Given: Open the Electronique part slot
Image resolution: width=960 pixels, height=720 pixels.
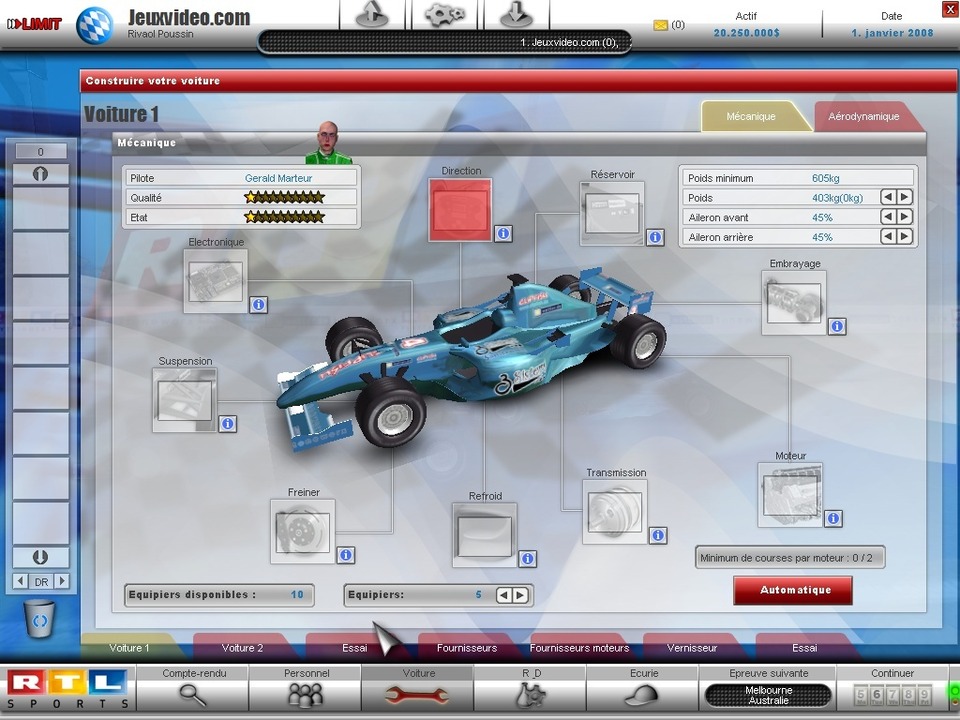Looking at the screenshot, I should tap(215, 281).
